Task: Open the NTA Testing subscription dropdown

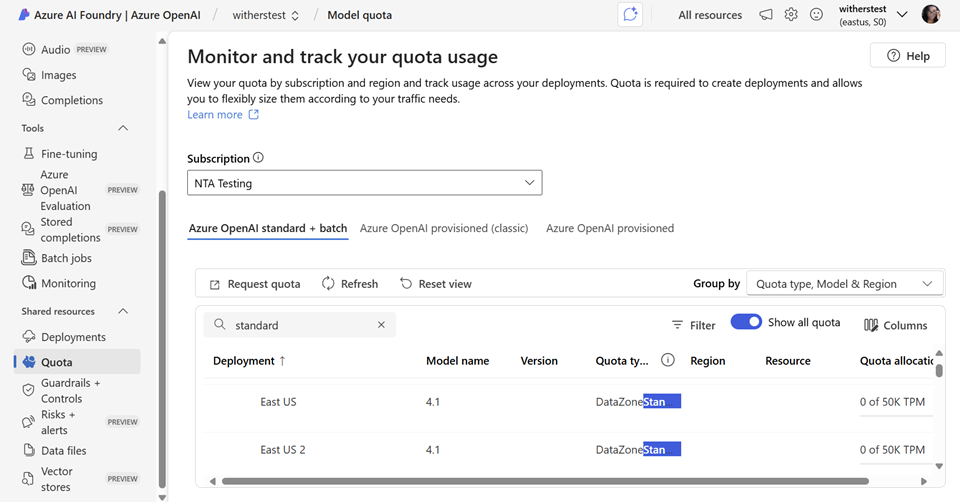Action: [364, 182]
